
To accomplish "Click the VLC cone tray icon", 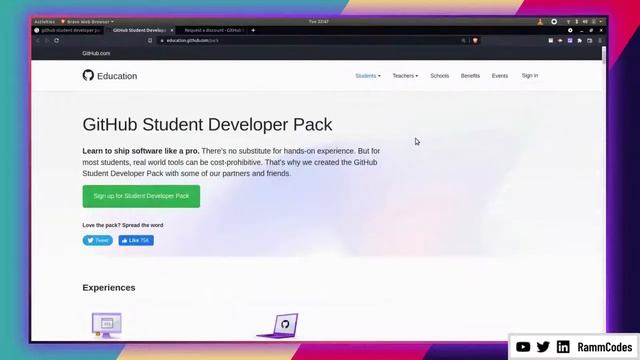I will 540,22.
